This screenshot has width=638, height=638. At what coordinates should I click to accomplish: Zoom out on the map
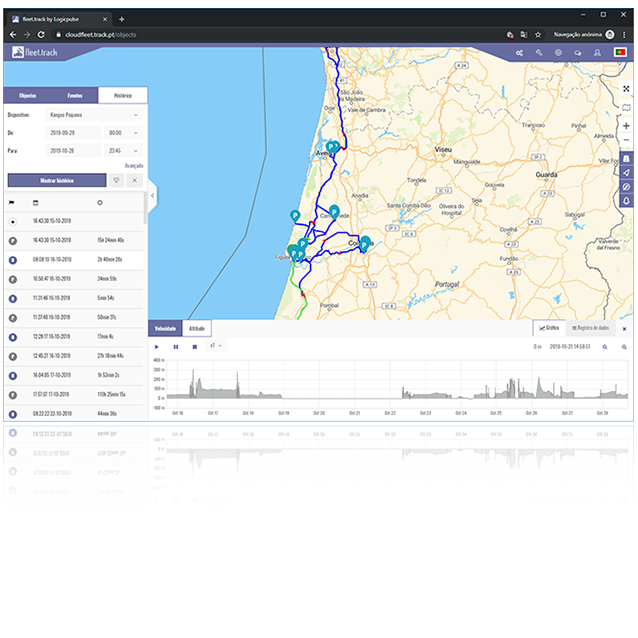(626, 140)
